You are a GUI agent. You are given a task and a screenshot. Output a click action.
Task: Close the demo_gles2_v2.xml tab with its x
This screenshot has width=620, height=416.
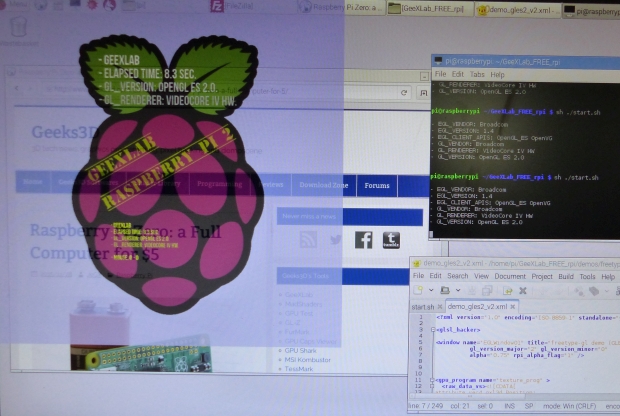click(x=512, y=306)
